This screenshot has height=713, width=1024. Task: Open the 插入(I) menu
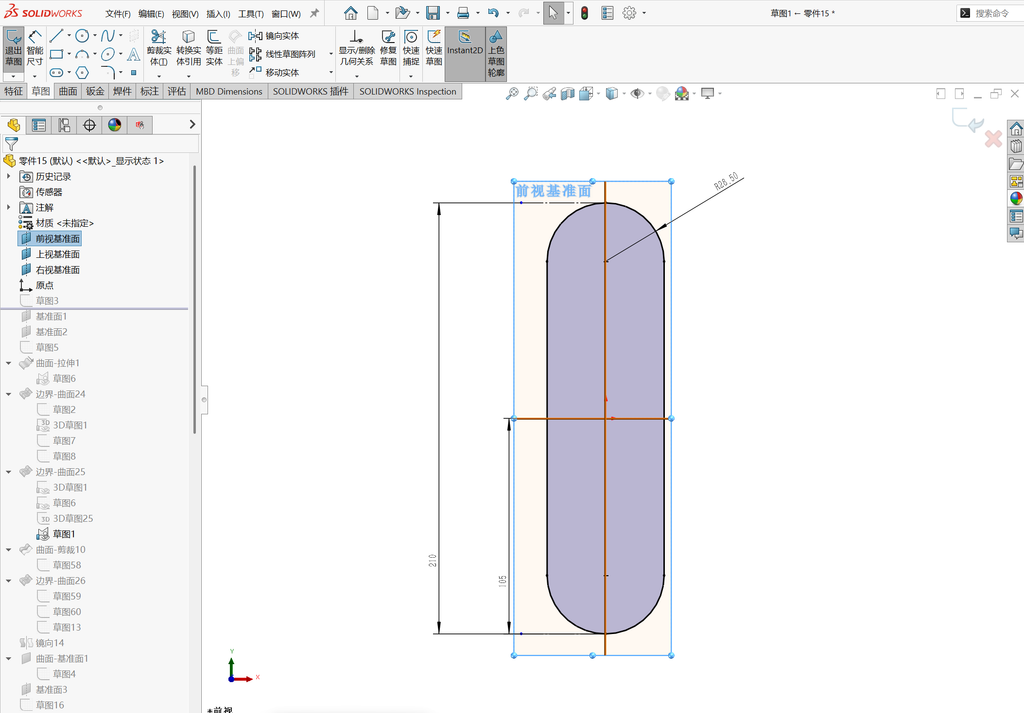point(218,13)
